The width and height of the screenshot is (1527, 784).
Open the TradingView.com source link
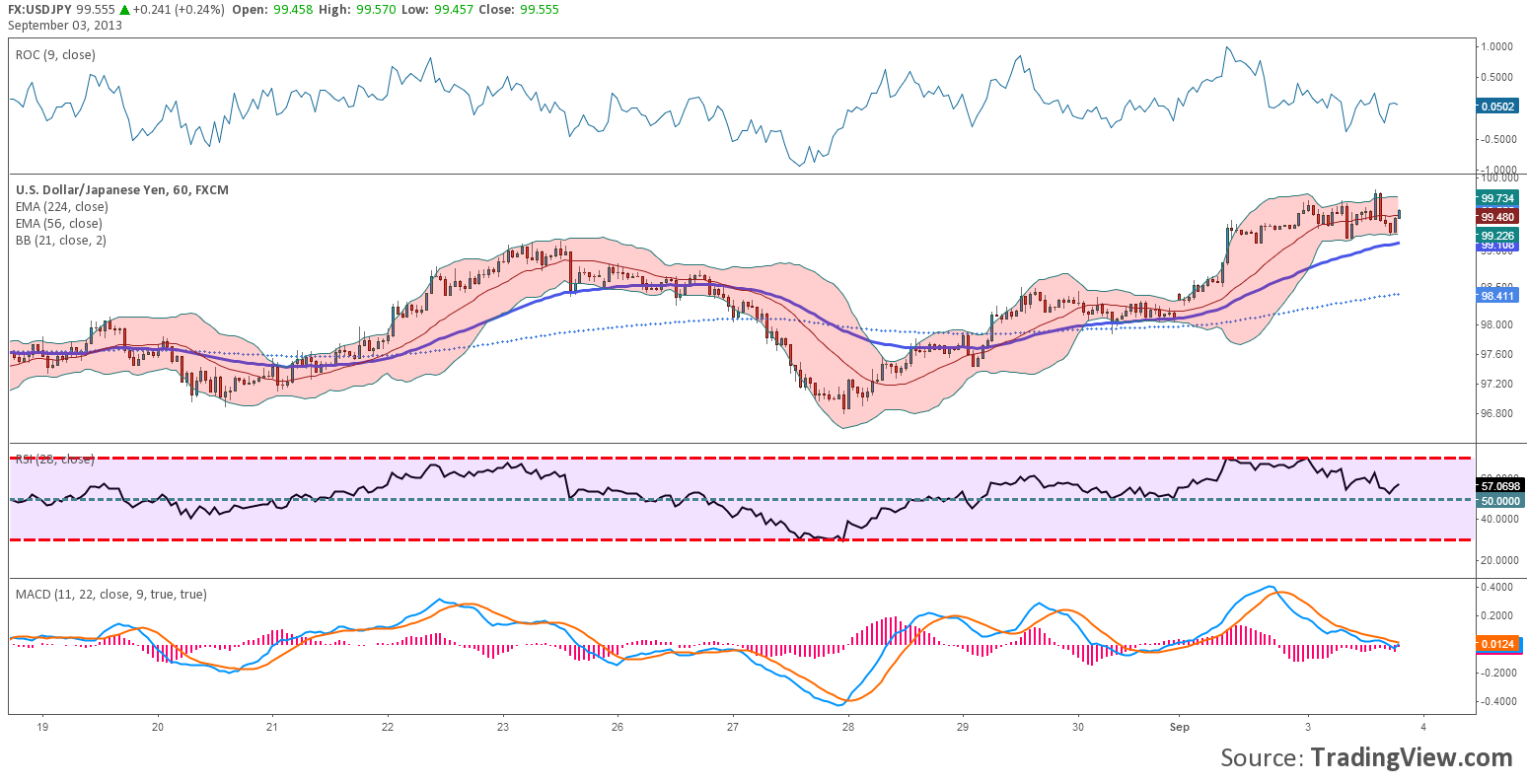[1412, 757]
